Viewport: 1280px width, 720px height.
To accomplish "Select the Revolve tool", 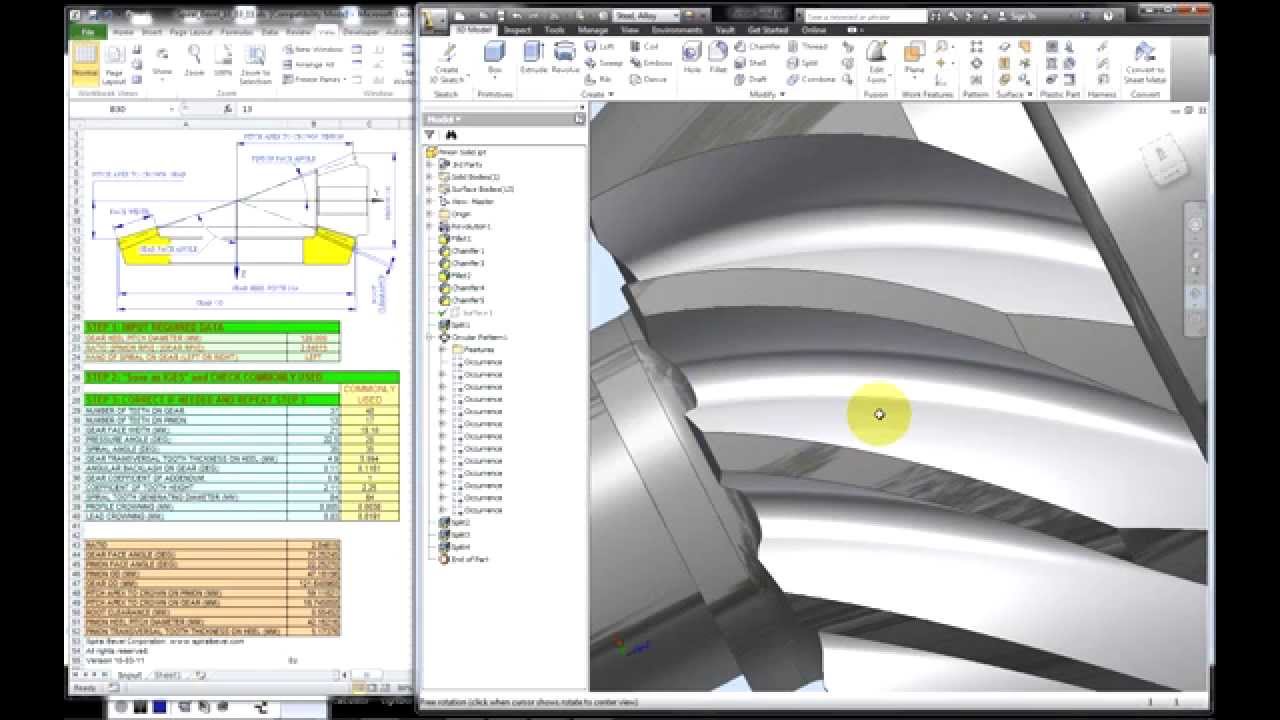I will coord(565,58).
